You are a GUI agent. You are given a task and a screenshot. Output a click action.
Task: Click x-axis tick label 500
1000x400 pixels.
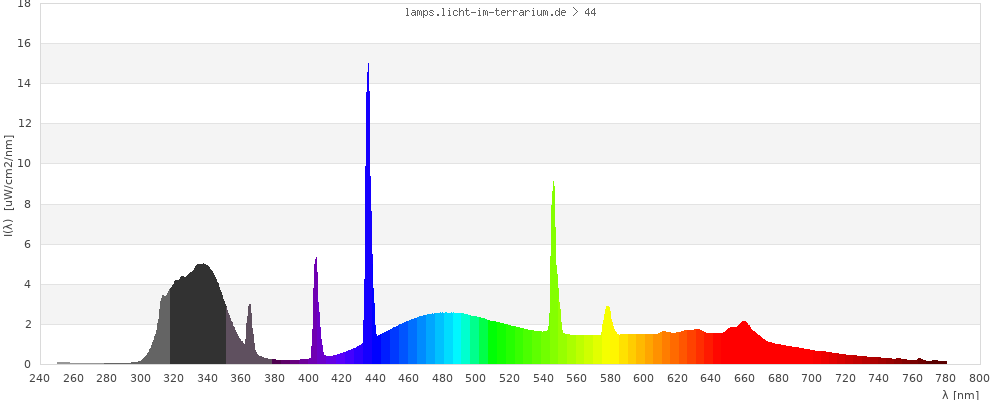(x=476, y=378)
